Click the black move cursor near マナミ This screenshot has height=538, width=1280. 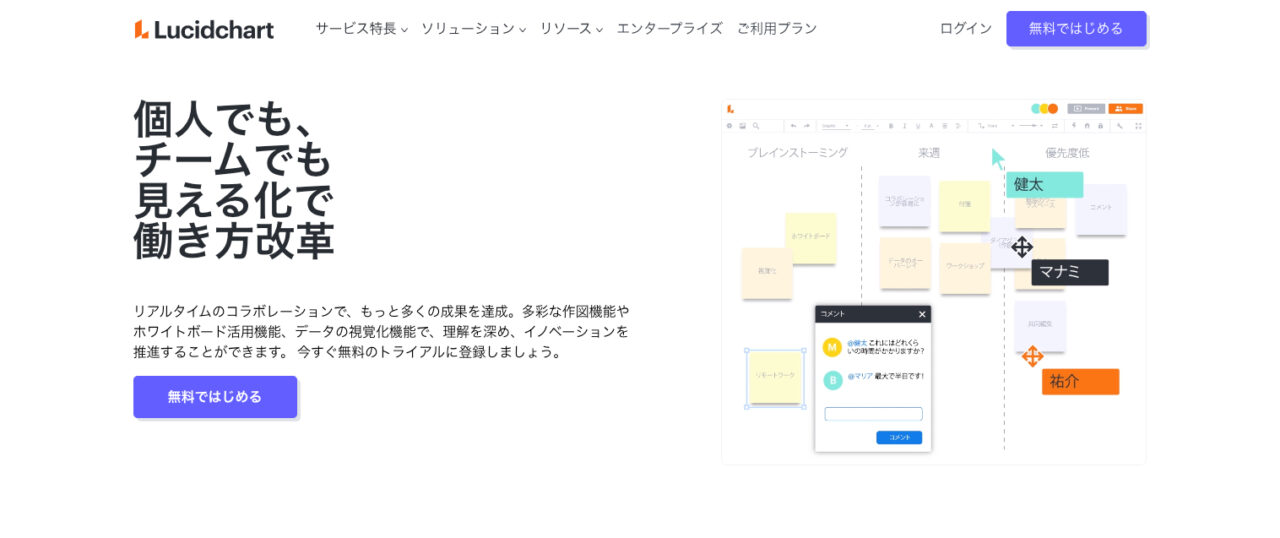[x=1022, y=247]
